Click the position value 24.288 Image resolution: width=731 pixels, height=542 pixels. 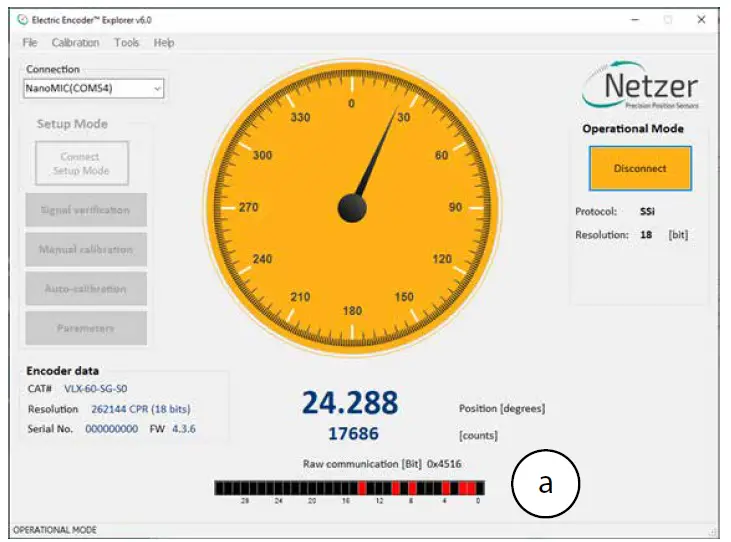(x=350, y=403)
